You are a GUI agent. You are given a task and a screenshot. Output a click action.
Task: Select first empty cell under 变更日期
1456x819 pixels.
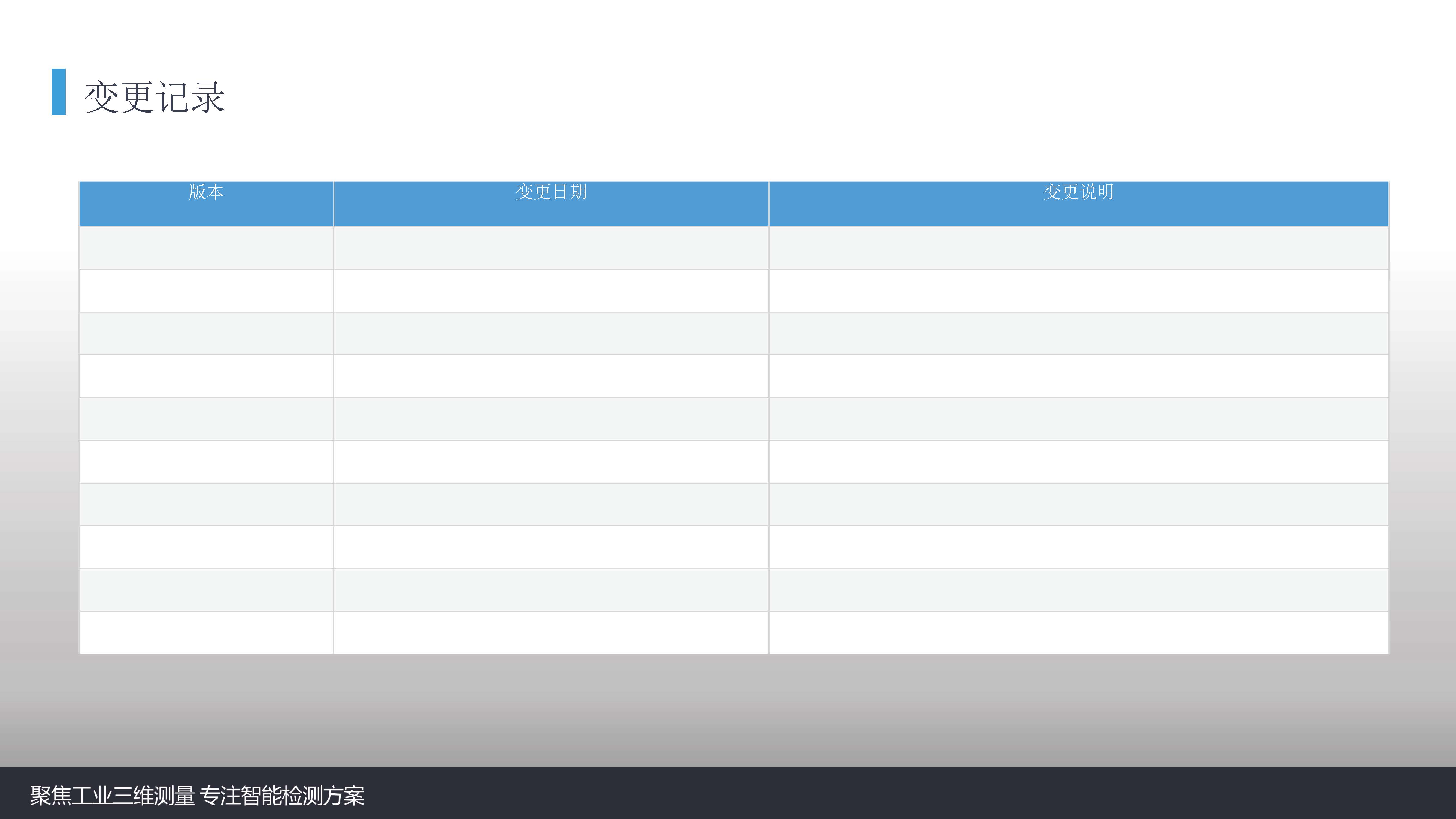click(x=551, y=248)
